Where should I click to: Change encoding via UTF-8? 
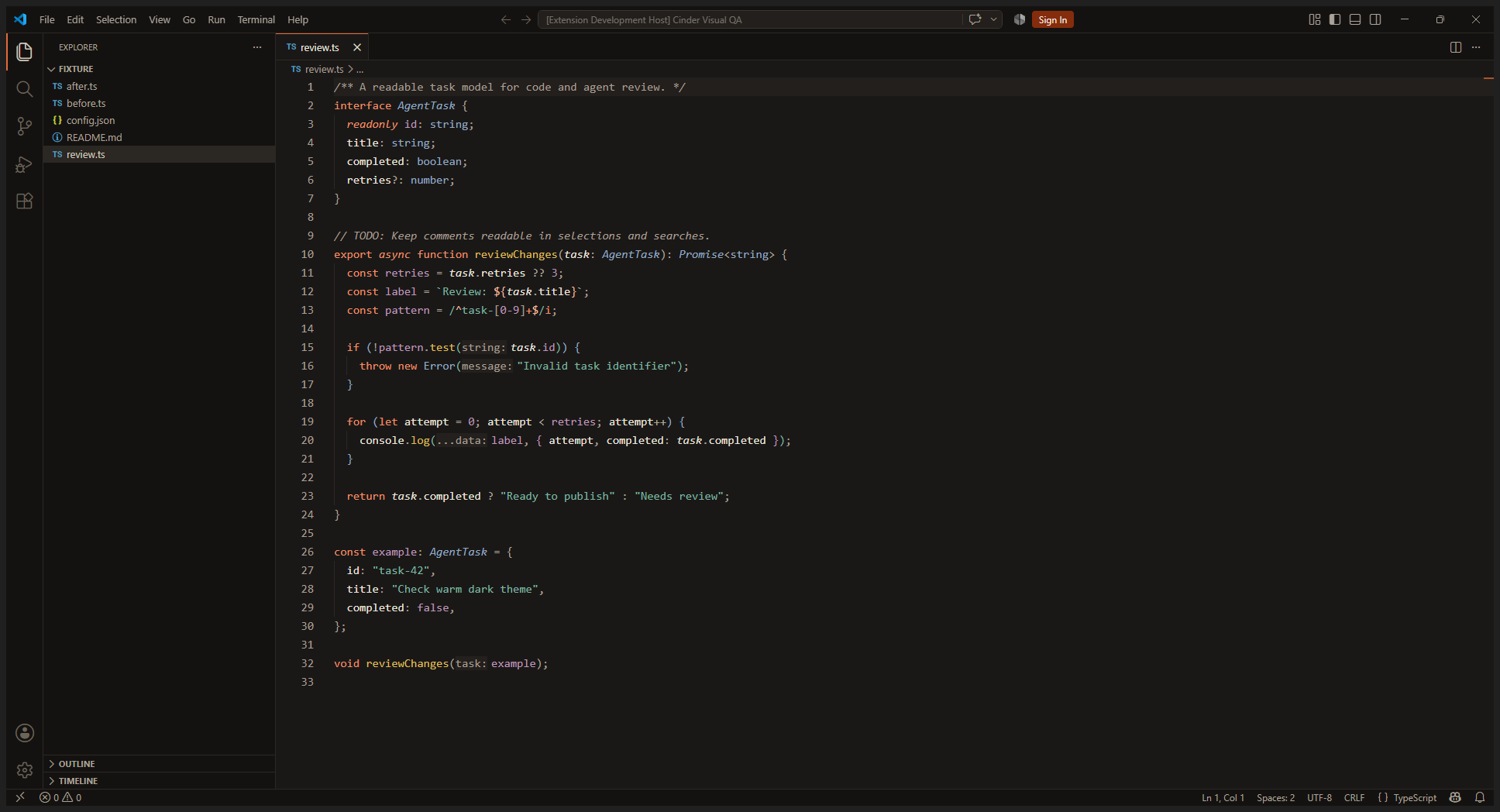pos(1319,797)
